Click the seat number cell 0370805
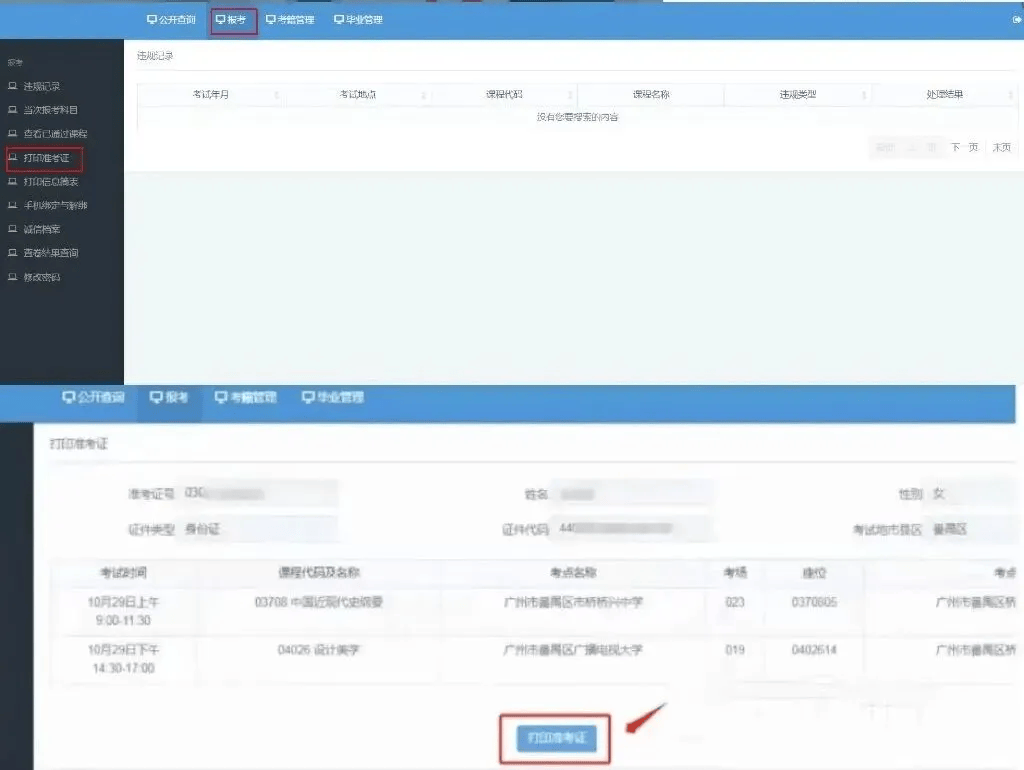The height and width of the screenshot is (770, 1024). point(814,602)
